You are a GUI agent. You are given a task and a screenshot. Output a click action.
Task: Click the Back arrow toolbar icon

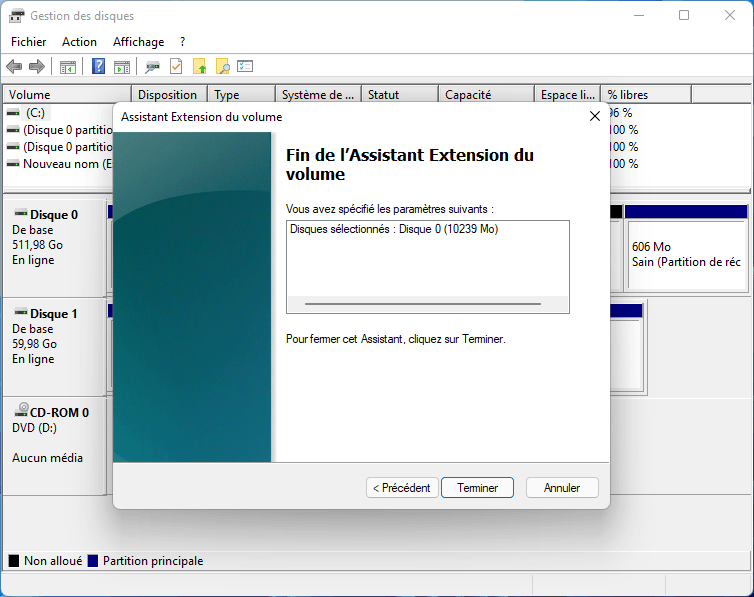click(x=14, y=67)
